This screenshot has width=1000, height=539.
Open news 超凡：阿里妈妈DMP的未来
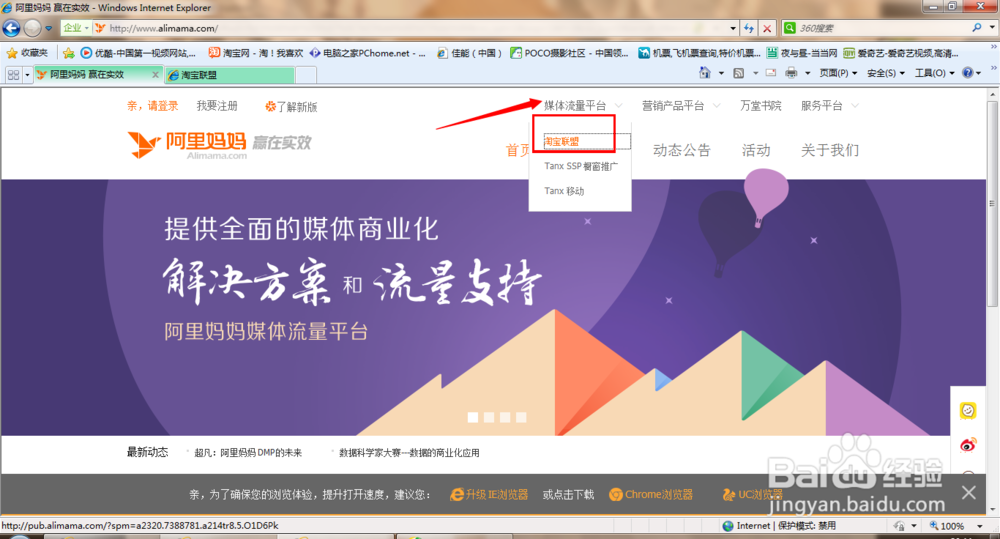click(x=248, y=453)
